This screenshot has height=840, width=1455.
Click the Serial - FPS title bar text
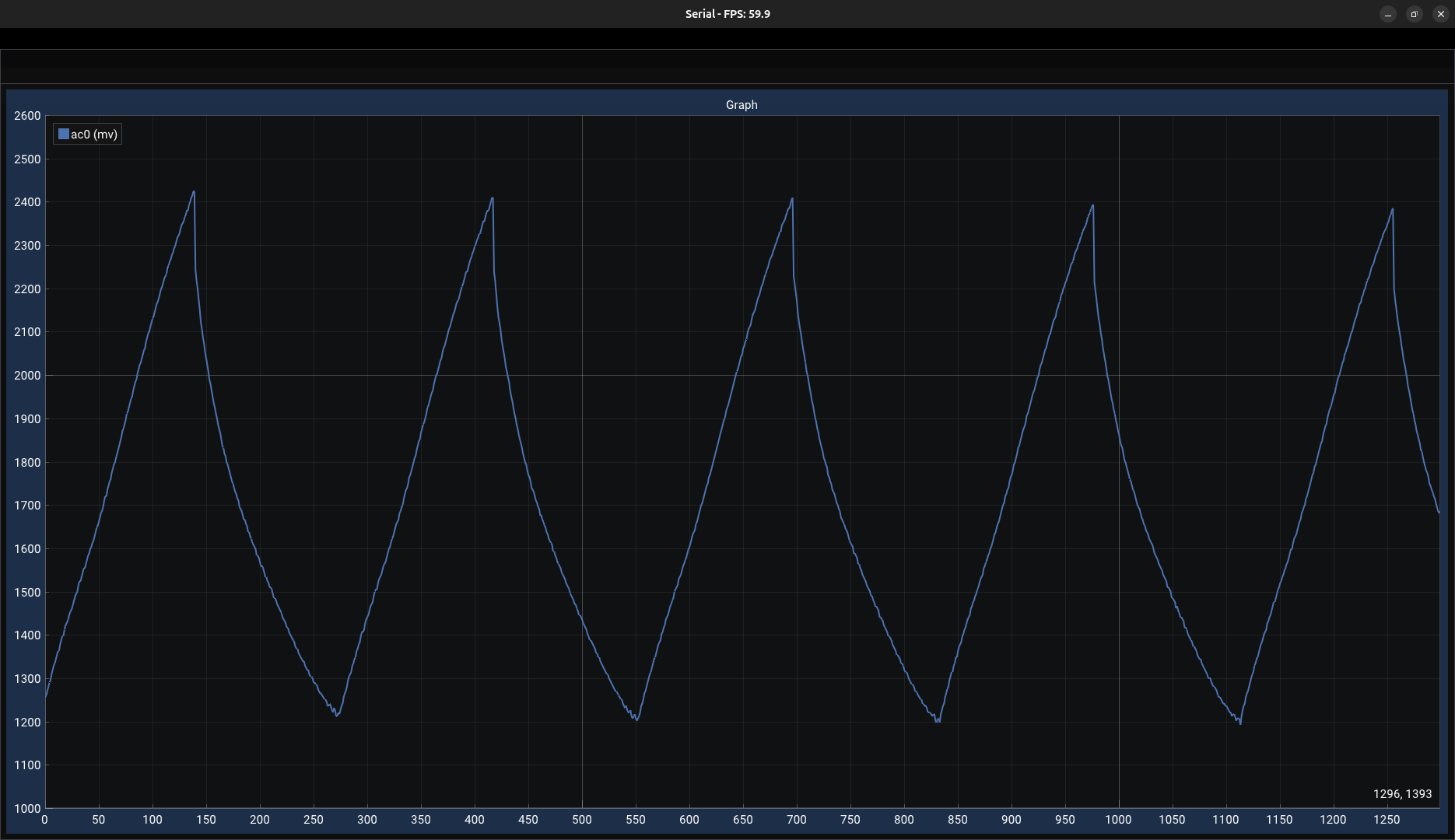click(x=727, y=13)
